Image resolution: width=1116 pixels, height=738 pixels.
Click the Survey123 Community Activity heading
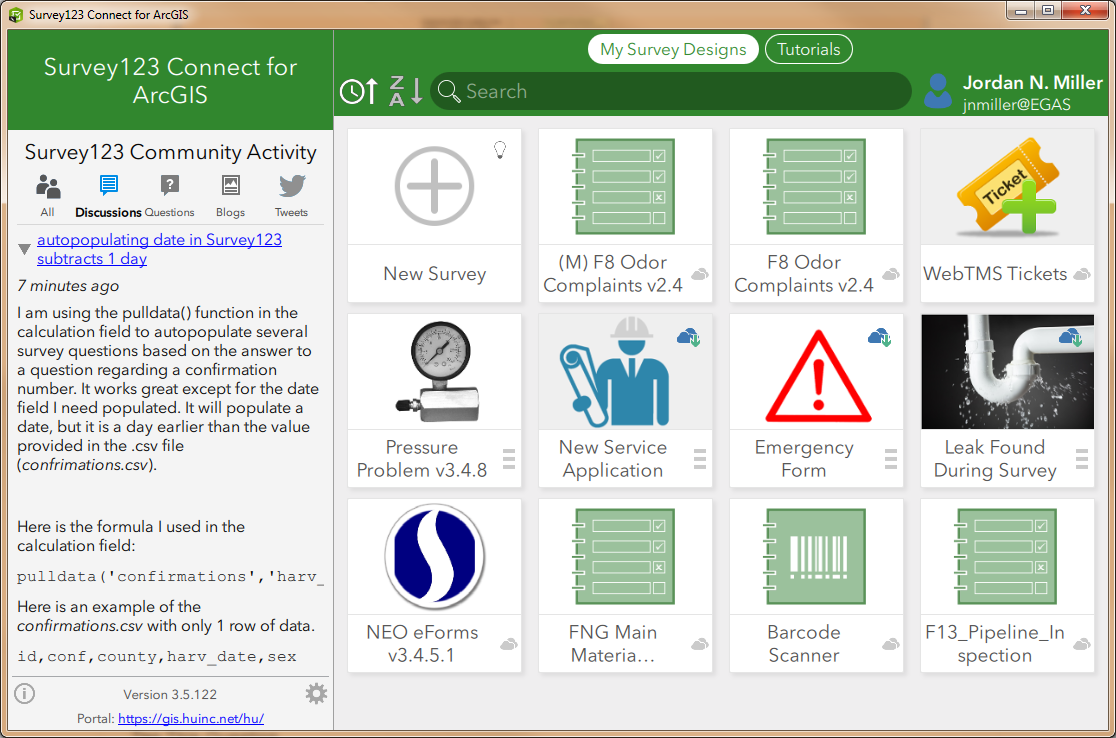click(x=170, y=152)
